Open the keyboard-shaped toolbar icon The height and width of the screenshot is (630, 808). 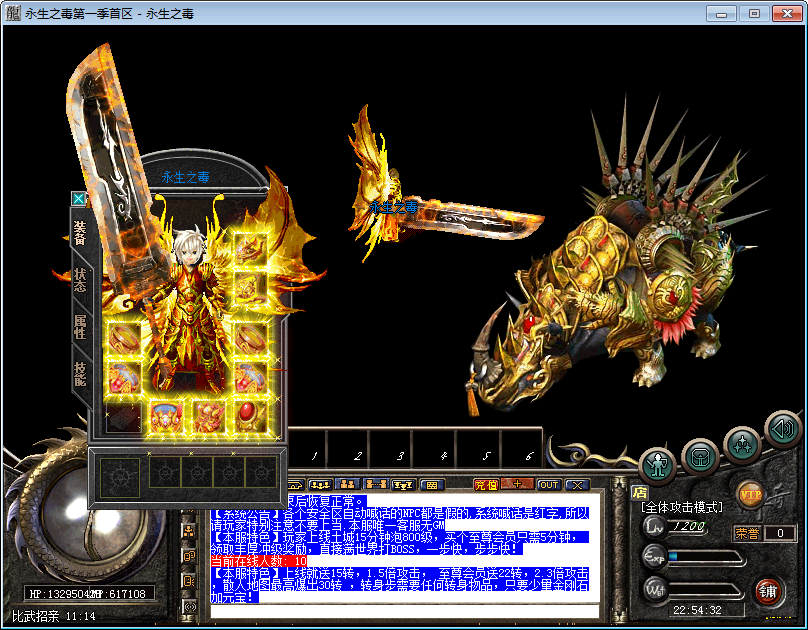point(432,485)
